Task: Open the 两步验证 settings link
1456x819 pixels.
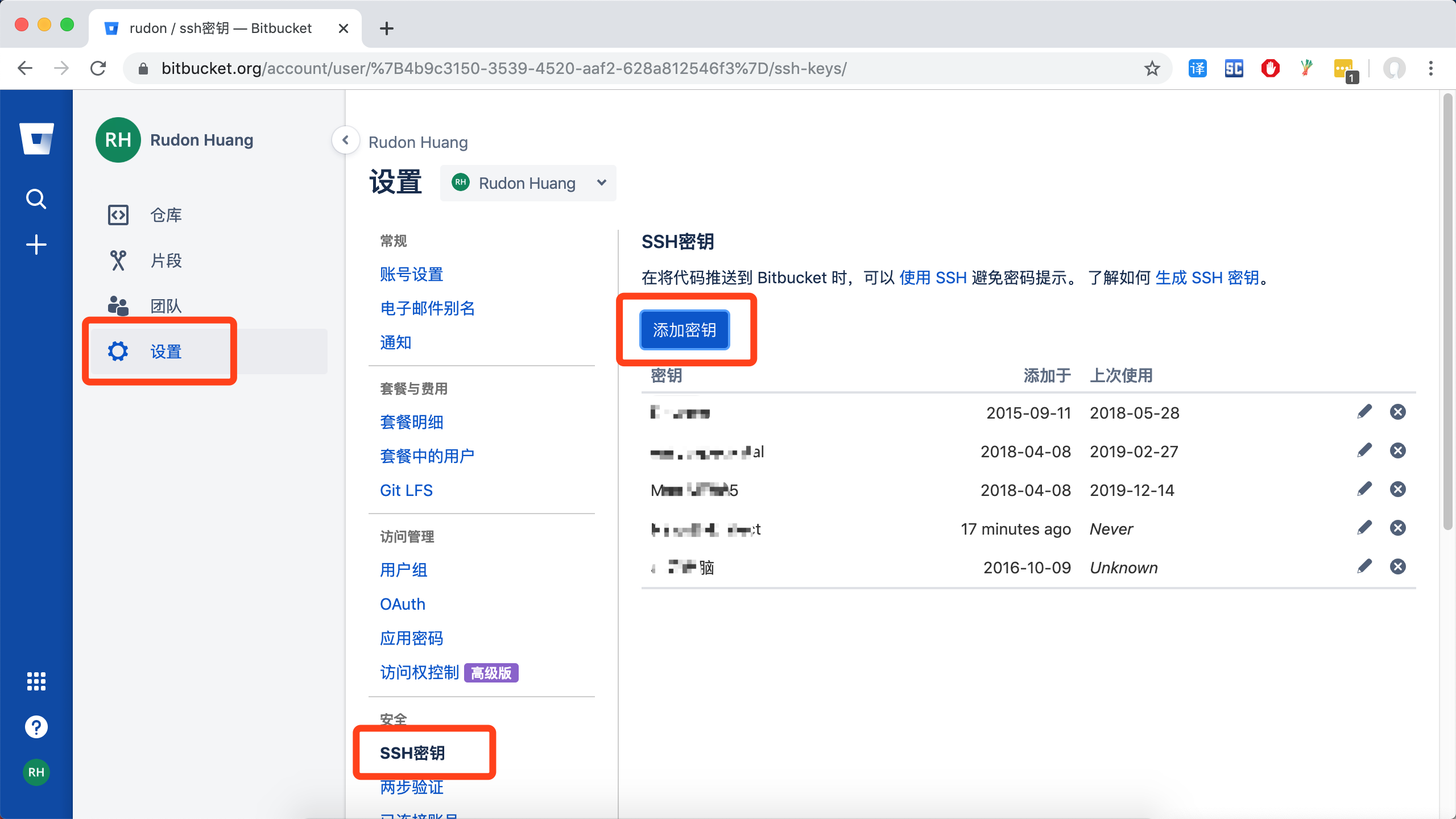Action: click(x=411, y=787)
